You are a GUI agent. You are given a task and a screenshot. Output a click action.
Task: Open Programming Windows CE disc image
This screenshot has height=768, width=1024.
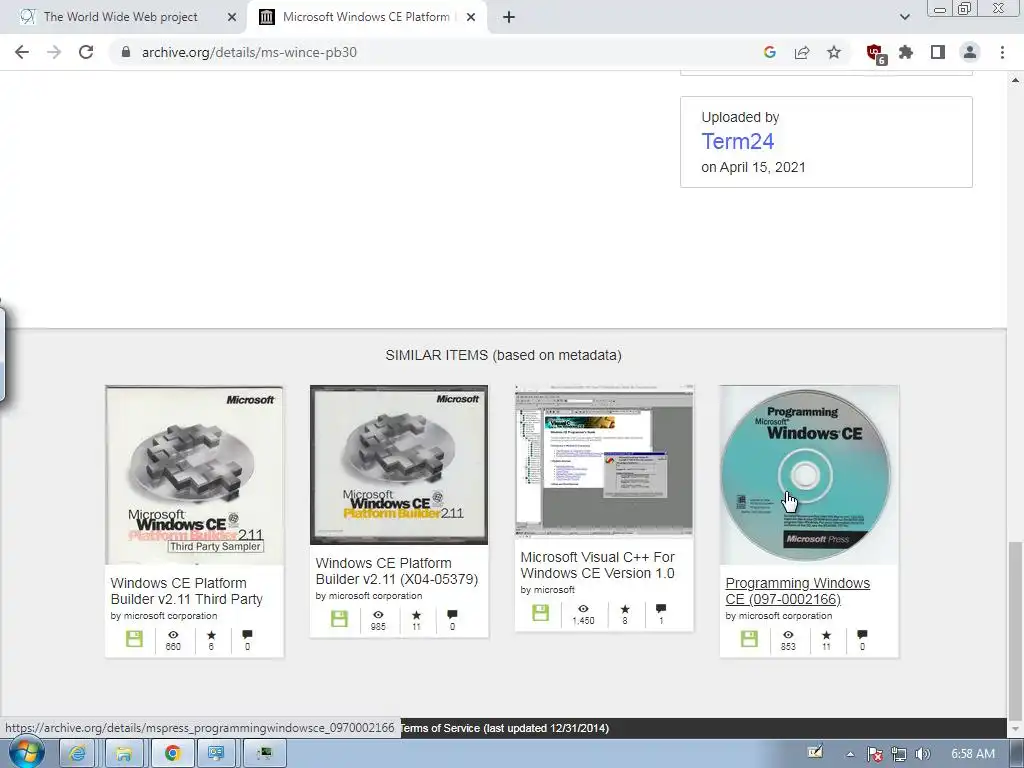(x=809, y=475)
